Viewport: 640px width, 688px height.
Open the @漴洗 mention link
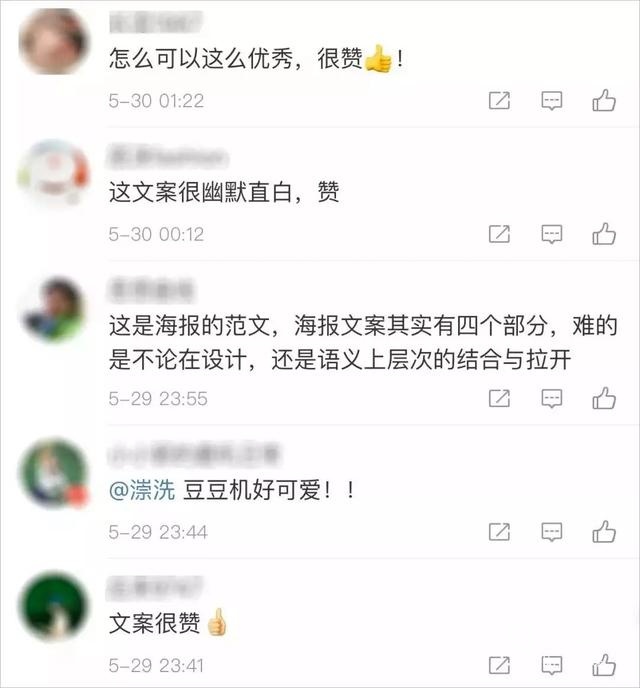pos(142,490)
